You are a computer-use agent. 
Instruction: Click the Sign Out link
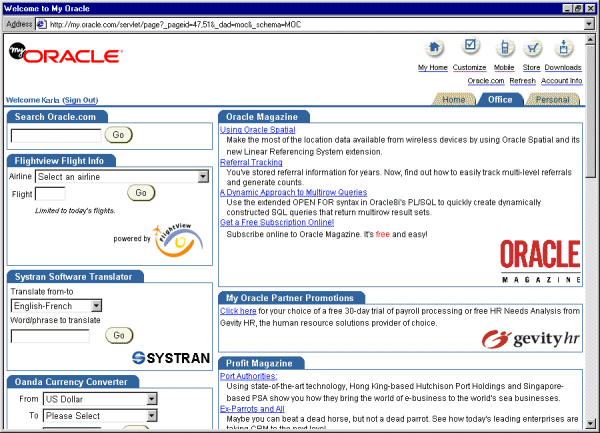(80, 100)
